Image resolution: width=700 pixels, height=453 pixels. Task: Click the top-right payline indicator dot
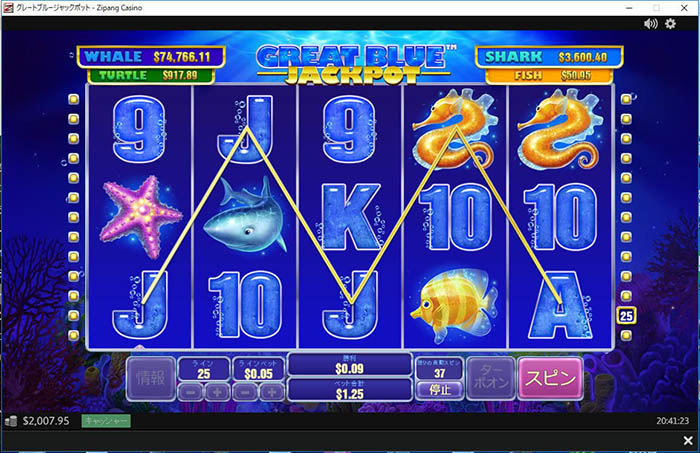pyautogui.click(x=626, y=99)
